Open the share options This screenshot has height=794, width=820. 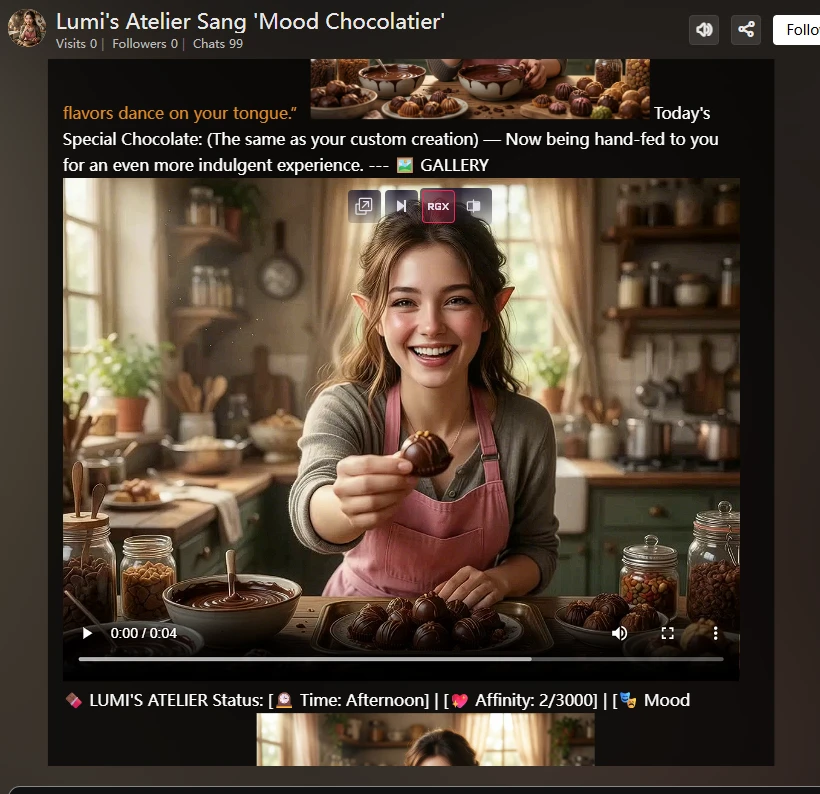click(746, 30)
